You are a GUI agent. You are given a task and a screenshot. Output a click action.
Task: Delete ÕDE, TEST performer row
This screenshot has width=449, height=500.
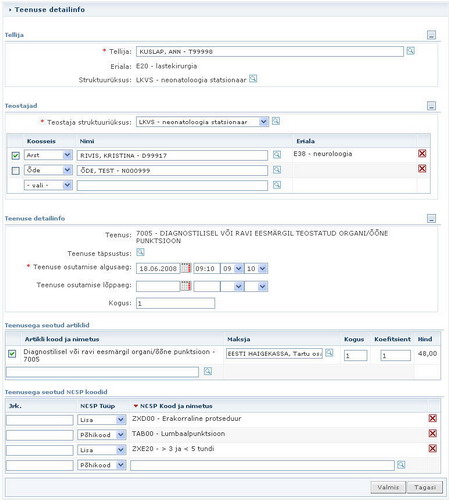coord(422,168)
